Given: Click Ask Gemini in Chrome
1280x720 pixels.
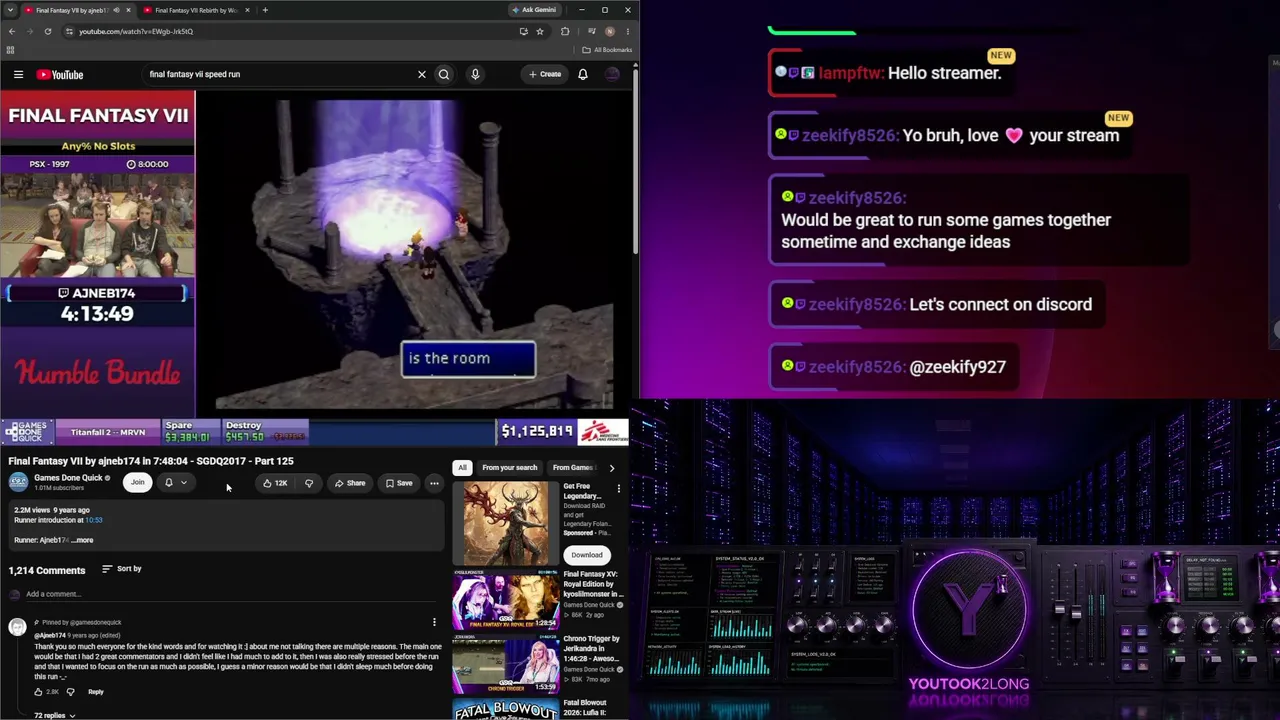Looking at the screenshot, I should (x=533, y=10).
